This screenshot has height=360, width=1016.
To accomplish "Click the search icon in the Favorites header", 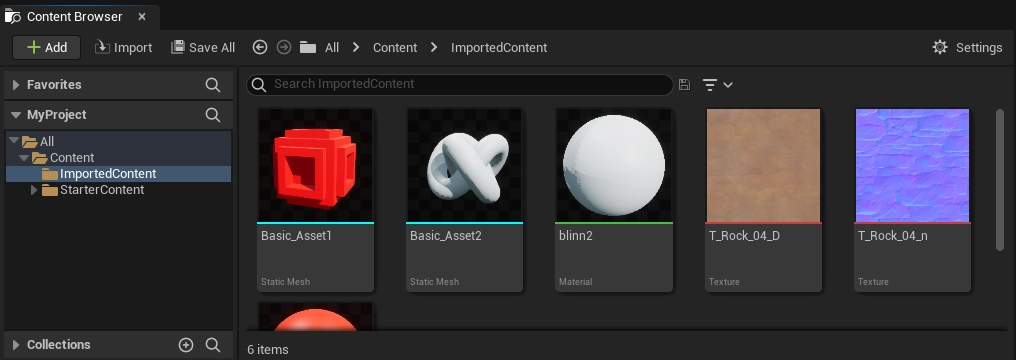I will point(213,85).
